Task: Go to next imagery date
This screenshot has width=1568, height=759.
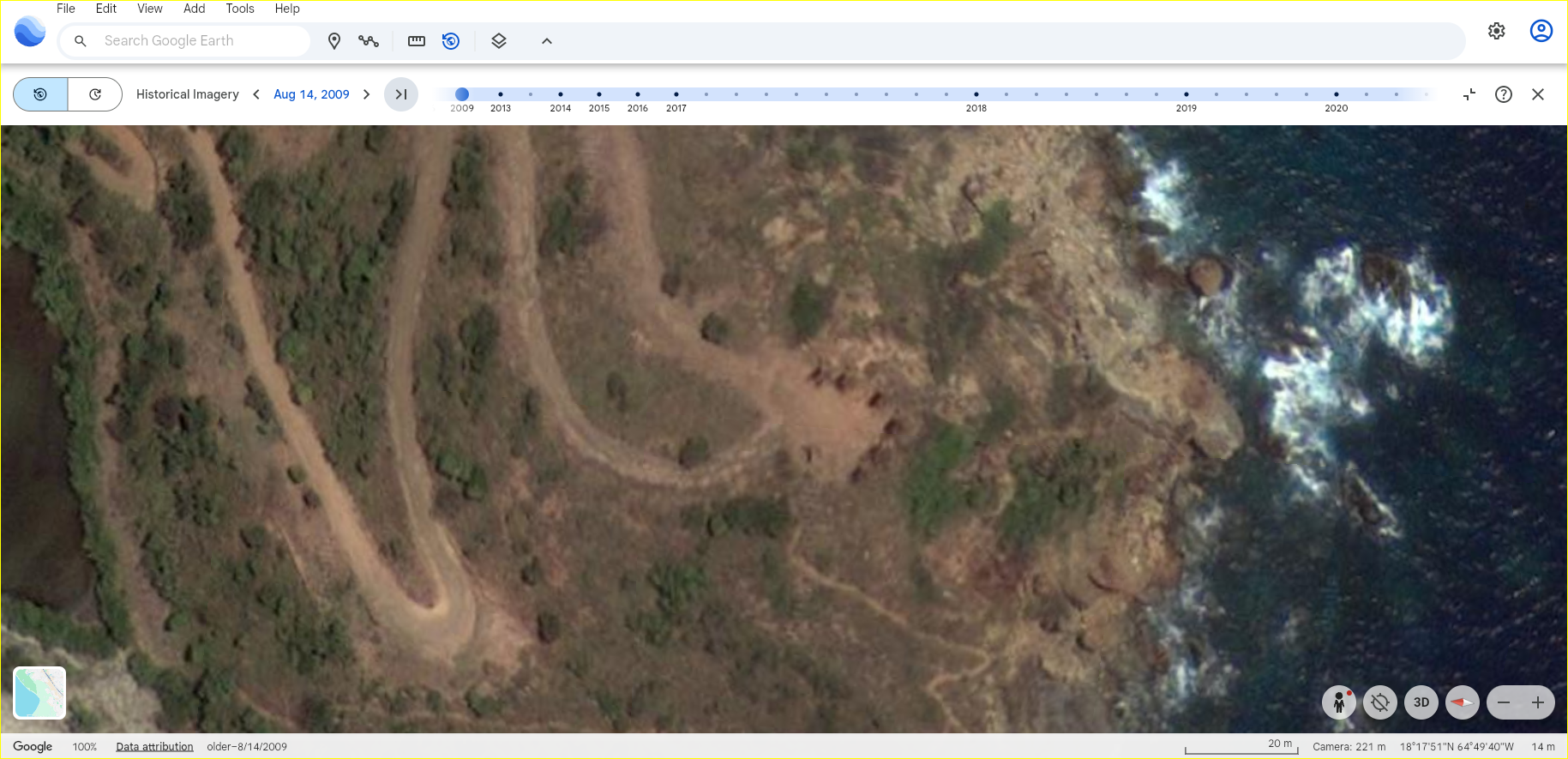Action: [367, 94]
